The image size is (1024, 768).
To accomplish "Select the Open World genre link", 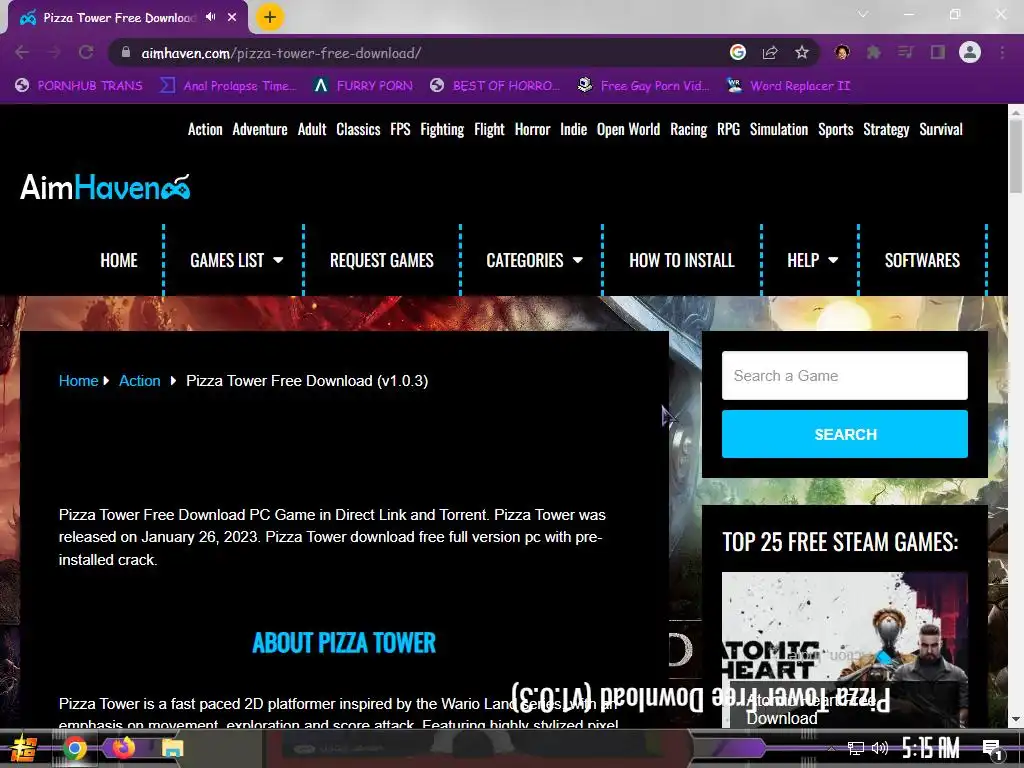I will (628, 129).
